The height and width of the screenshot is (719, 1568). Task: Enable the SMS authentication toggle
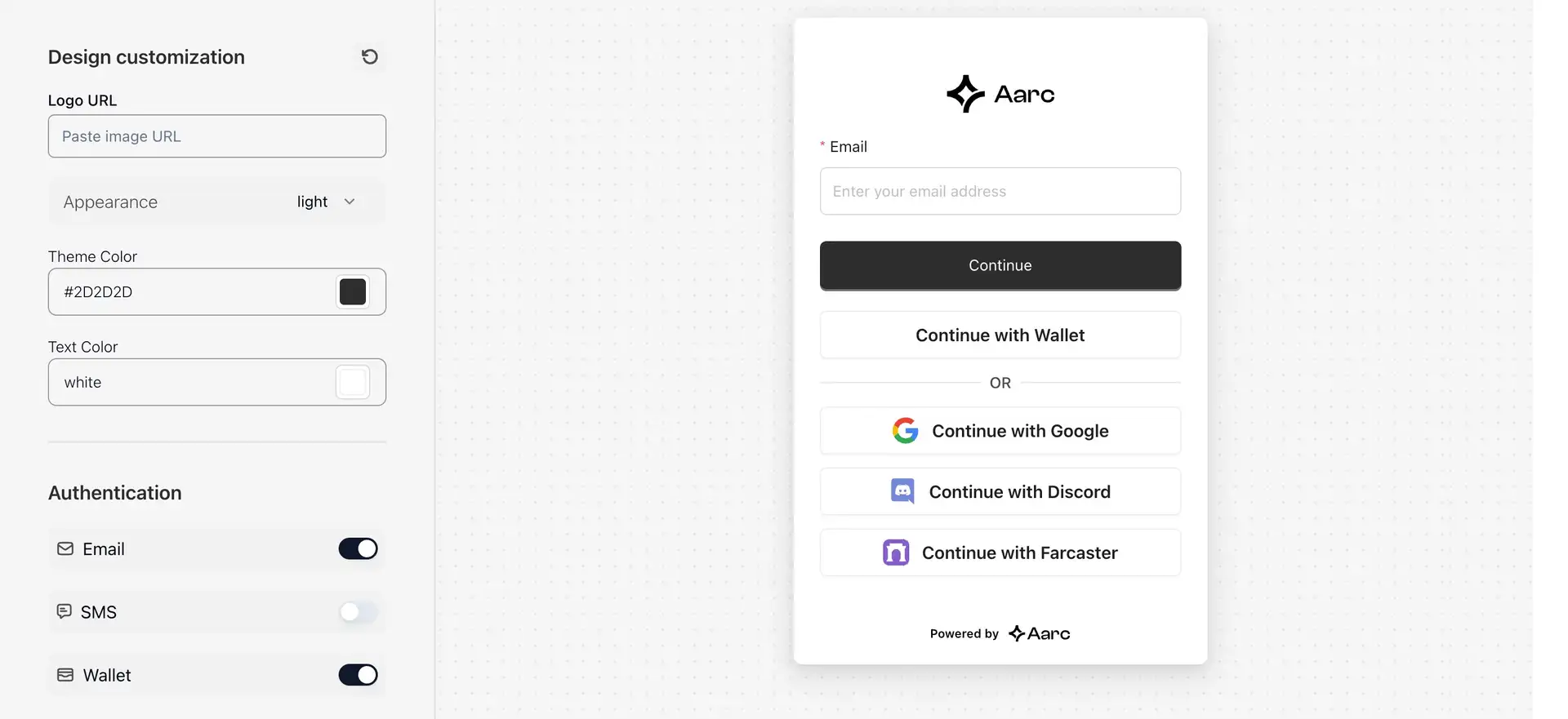tap(358, 612)
